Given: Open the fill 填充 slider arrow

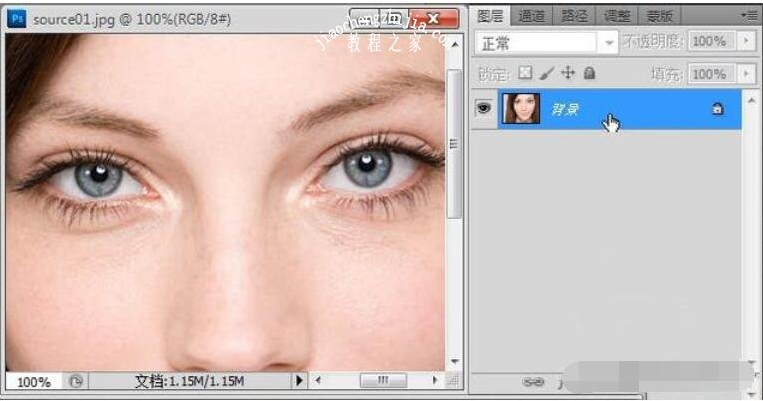Looking at the screenshot, I should 746,74.
